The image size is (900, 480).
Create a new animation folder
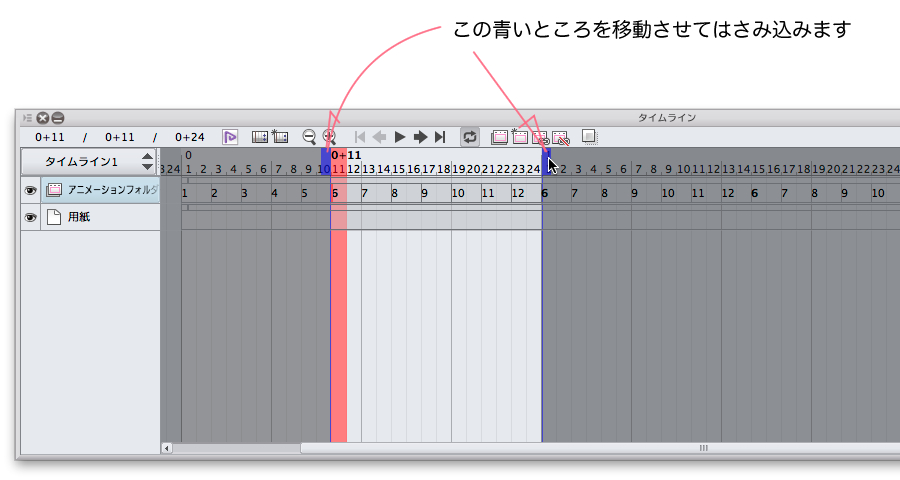[x=499, y=137]
